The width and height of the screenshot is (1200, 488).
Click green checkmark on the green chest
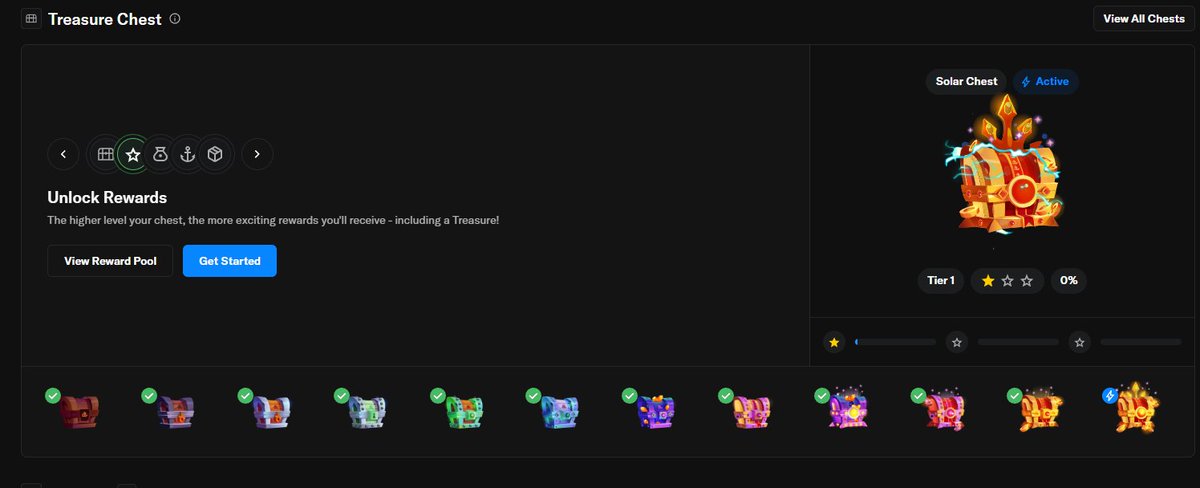tap(437, 396)
